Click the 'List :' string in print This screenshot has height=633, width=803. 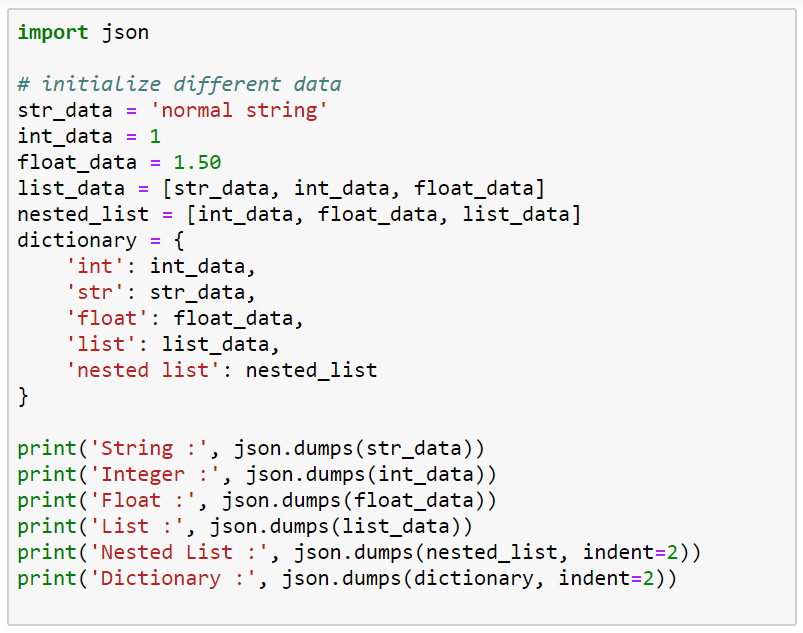[x=138, y=526]
